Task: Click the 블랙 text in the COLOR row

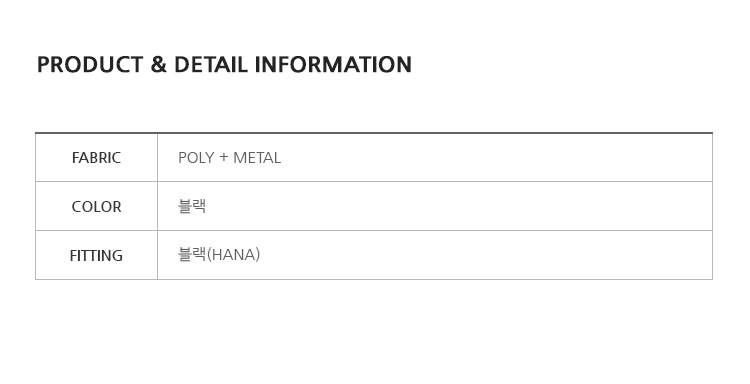Action: tap(192, 206)
